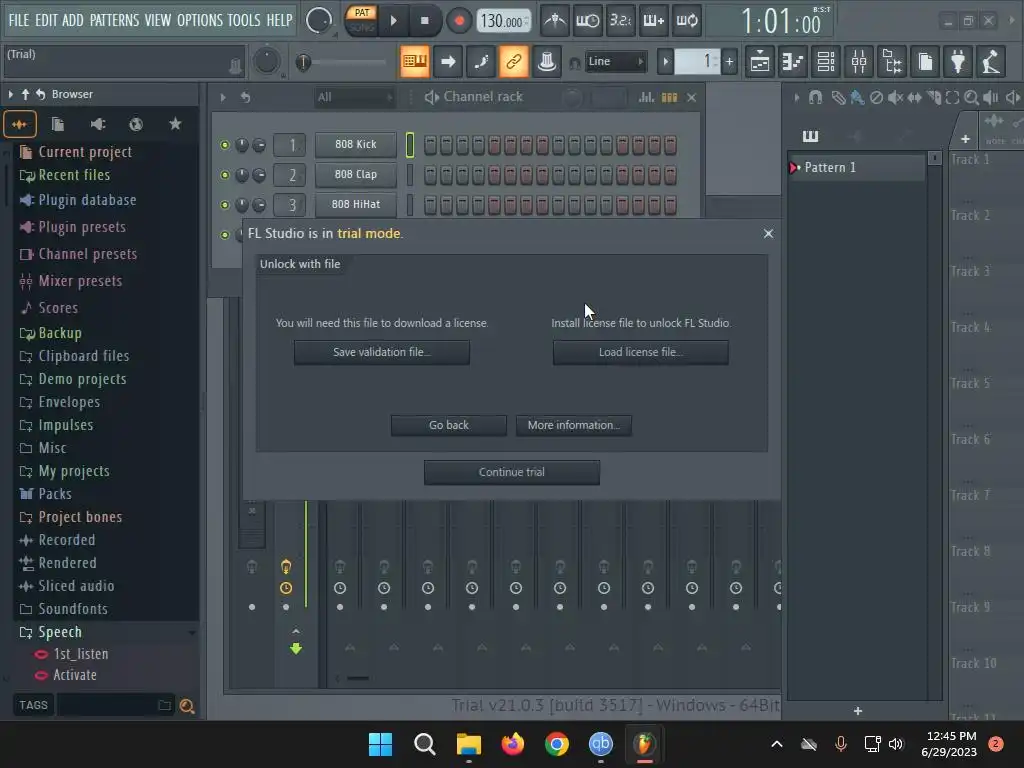1024x768 pixels.
Task: Toggle the metronome icon
Action: (x=555, y=21)
